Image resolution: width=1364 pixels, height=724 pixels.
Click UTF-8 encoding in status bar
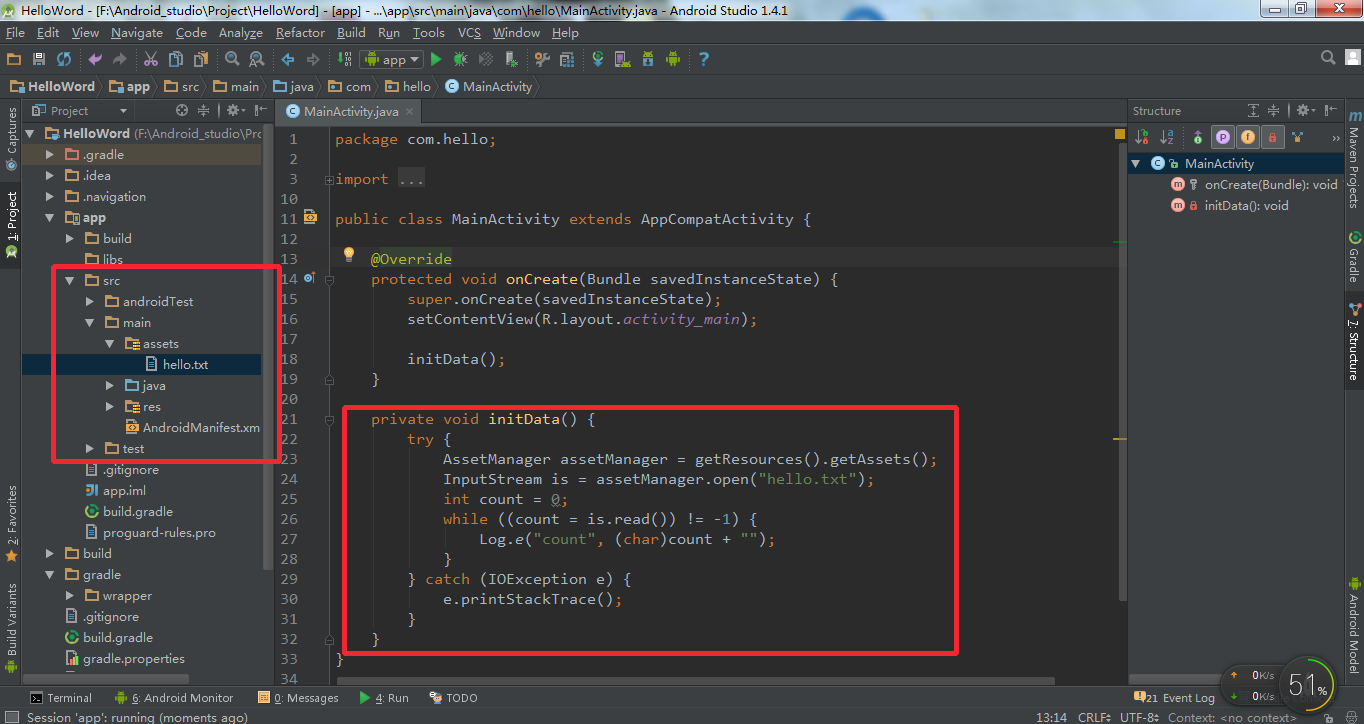click(x=1138, y=717)
